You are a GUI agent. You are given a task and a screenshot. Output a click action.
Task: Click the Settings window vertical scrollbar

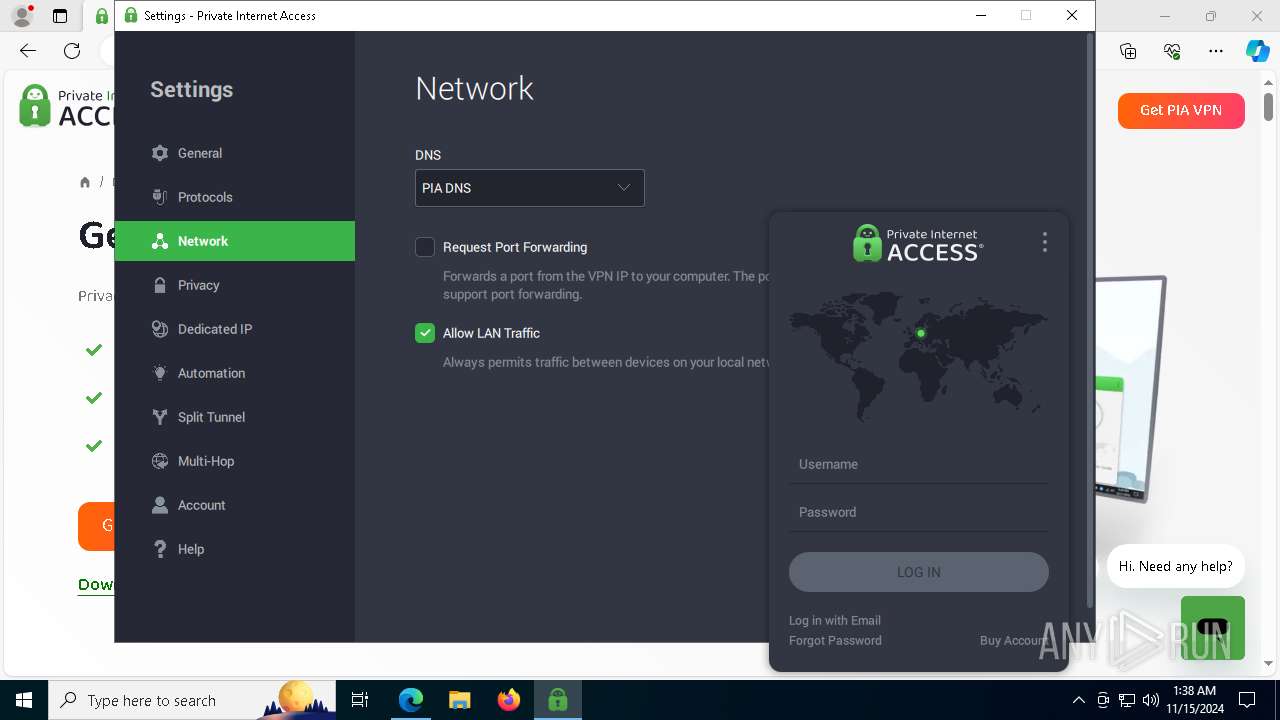(1090, 320)
